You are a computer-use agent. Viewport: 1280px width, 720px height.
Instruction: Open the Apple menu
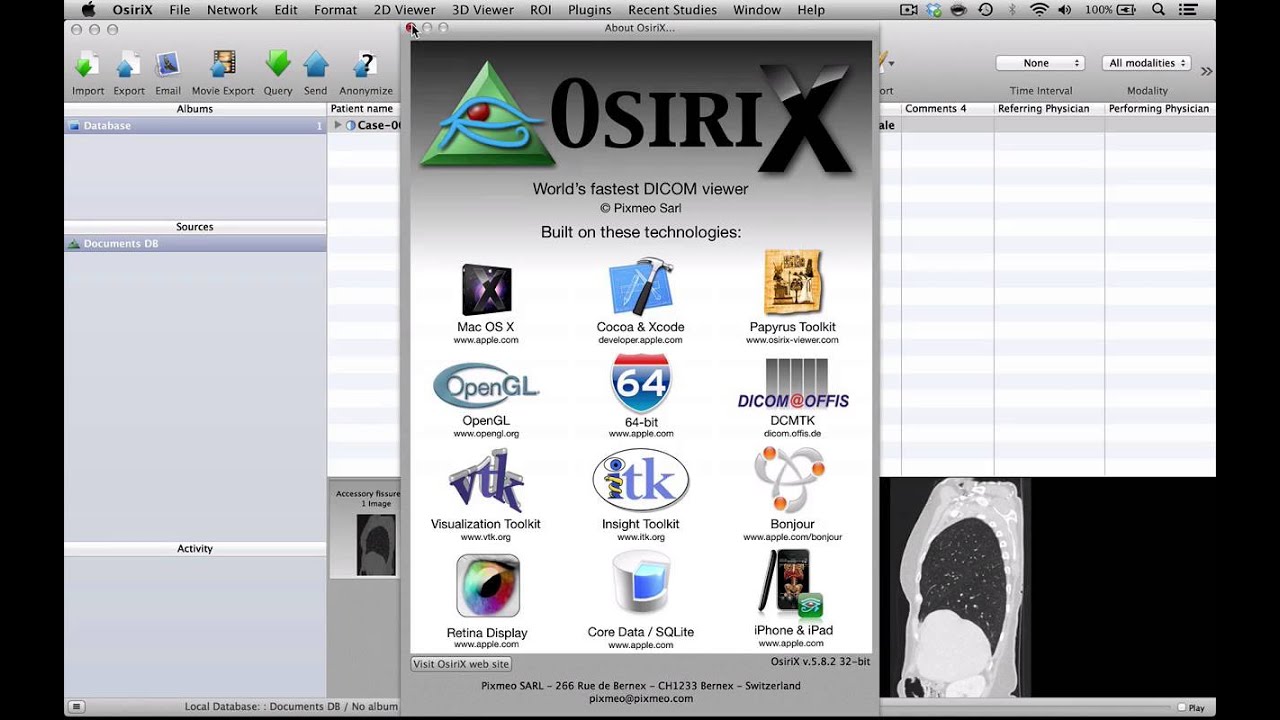pos(88,10)
